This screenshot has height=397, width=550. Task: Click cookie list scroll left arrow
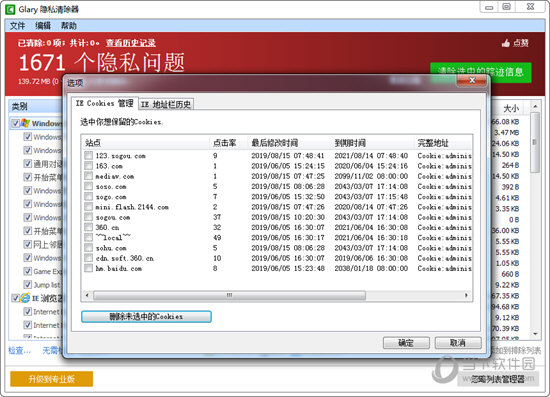click(x=87, y=295)
